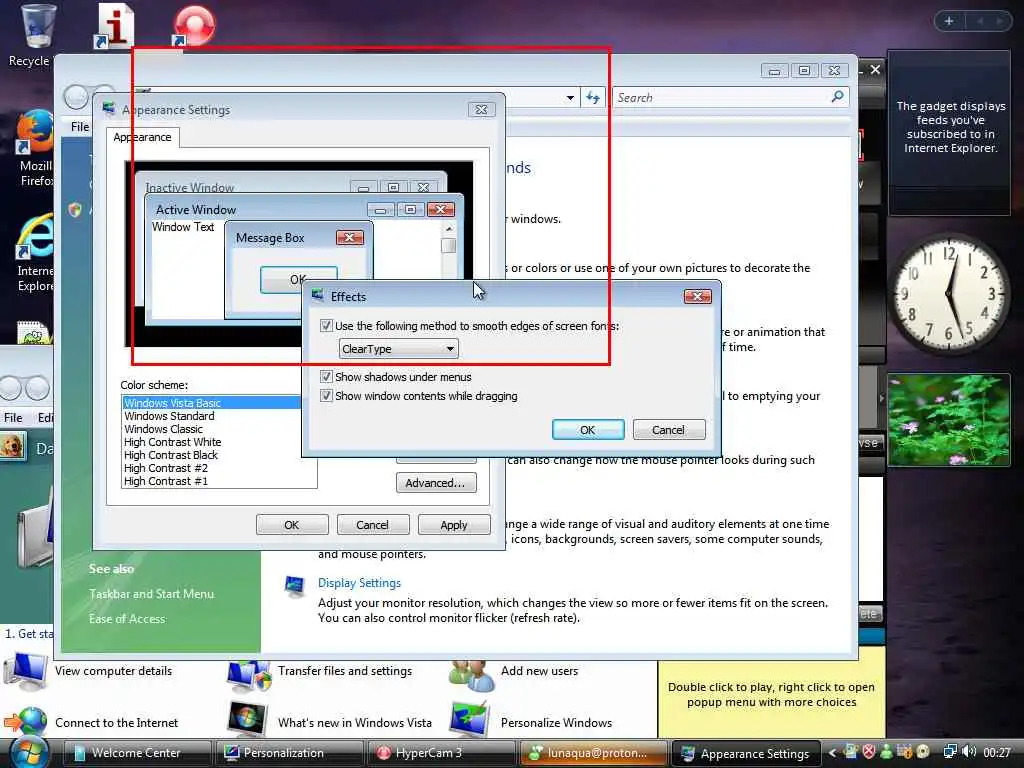The height and width of the screenshot is (768, 1024).
Task: Click the Connect to the Internet icon
Action: (x=25, y=722)
